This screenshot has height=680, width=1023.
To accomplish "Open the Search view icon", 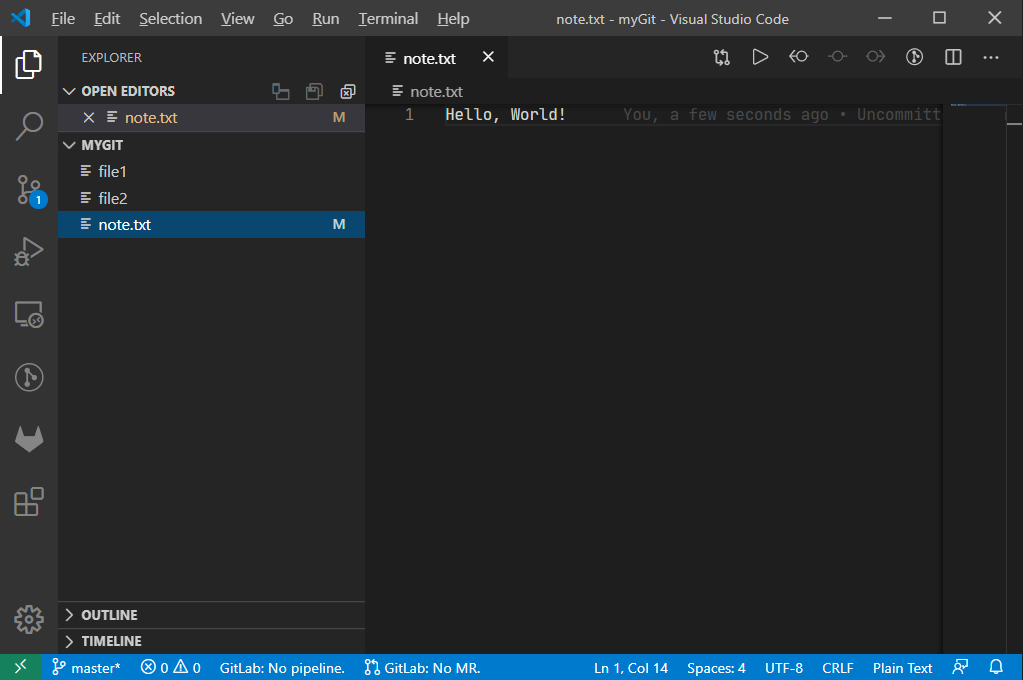I will pyautogui.click(x=29, y=127).
